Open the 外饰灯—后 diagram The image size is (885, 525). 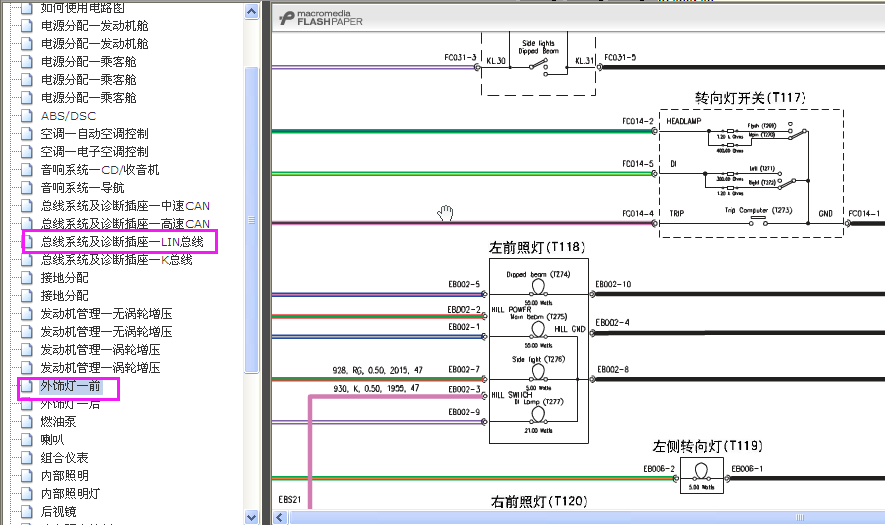pyautogui.click(x=71, y=404)
